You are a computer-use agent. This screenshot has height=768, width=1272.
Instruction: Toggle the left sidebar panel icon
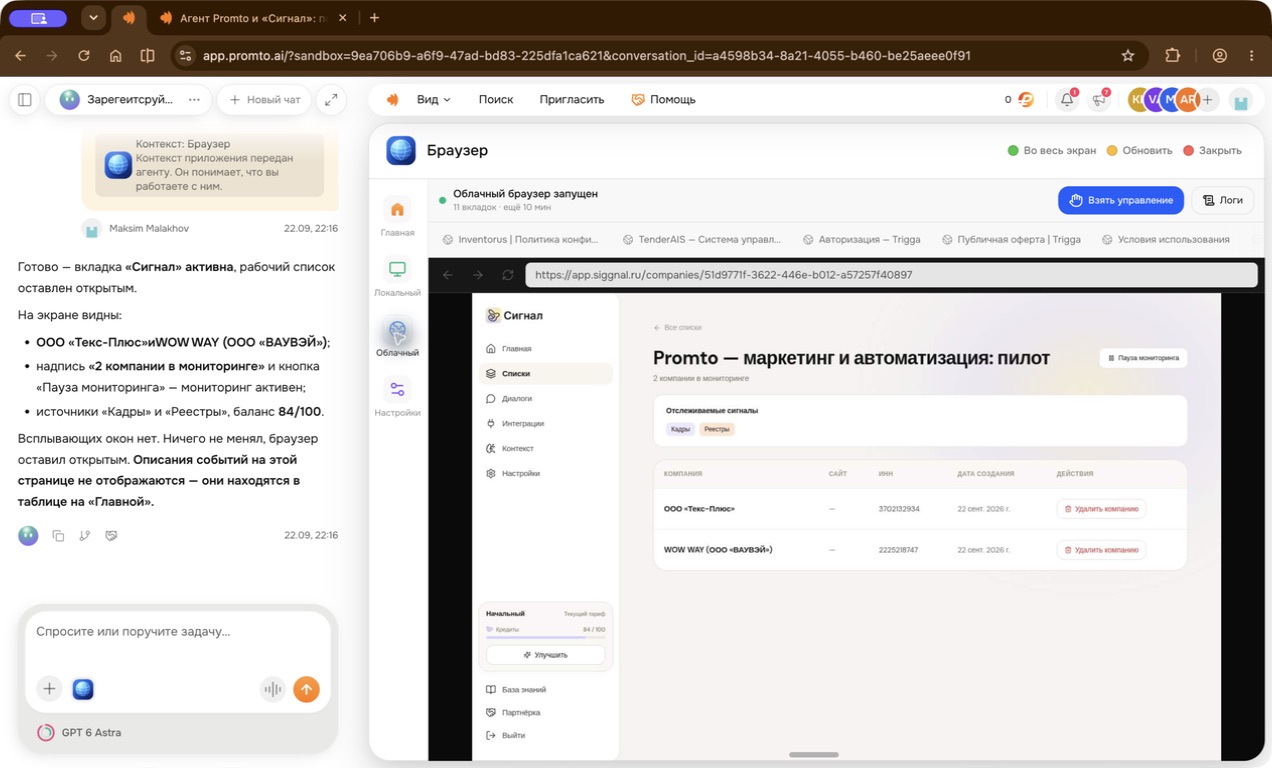coord(25,99)
